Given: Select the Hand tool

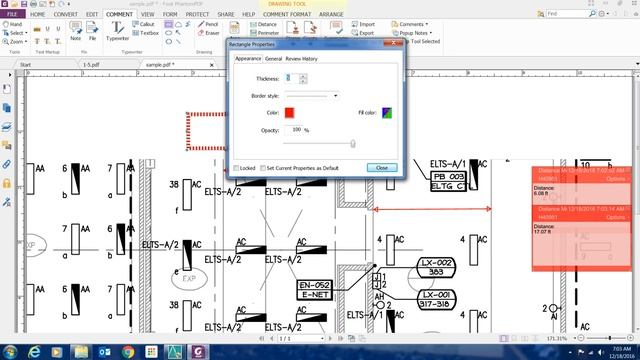Looking at the screenshot, I should pyautogui.click(x=12, y=24).
